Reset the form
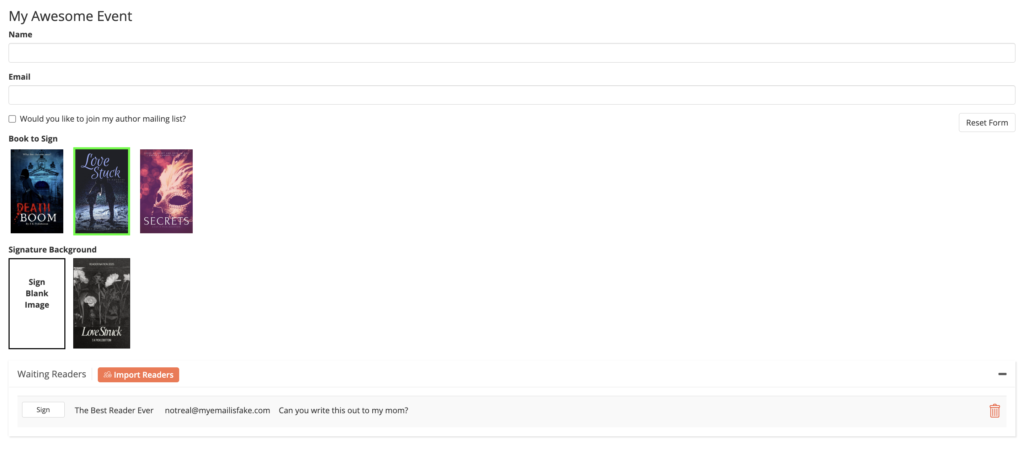Viewport: 1024px width, 452px height. point(986,122)
